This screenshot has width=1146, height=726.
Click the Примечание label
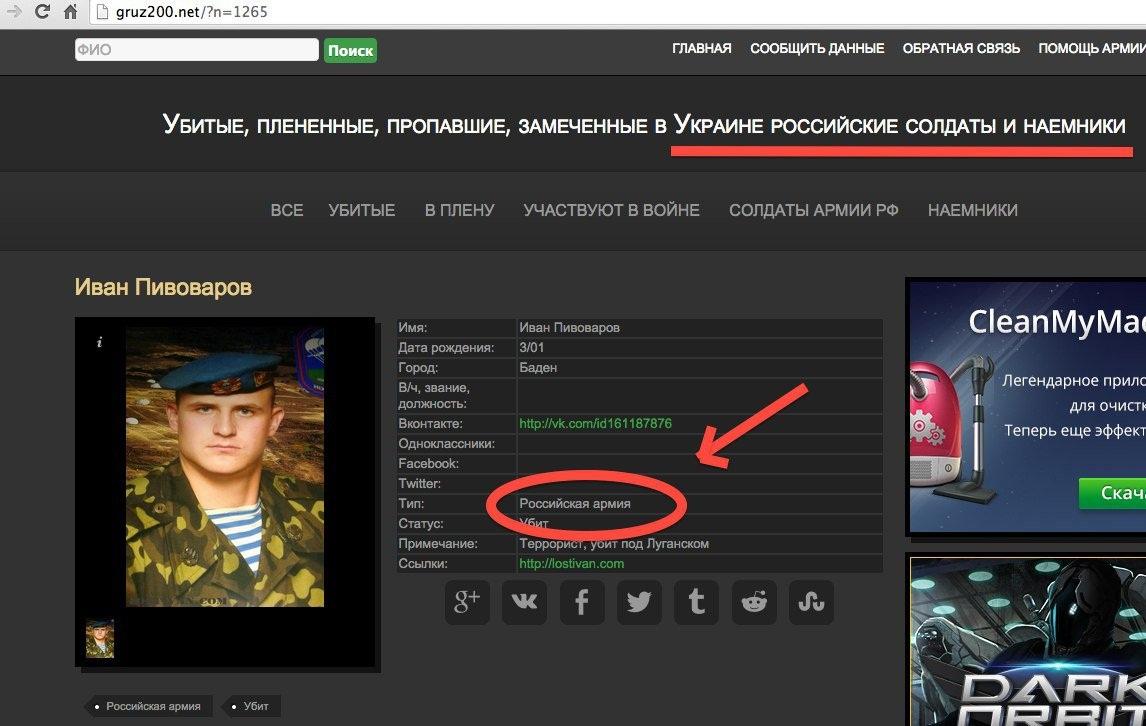438,544
